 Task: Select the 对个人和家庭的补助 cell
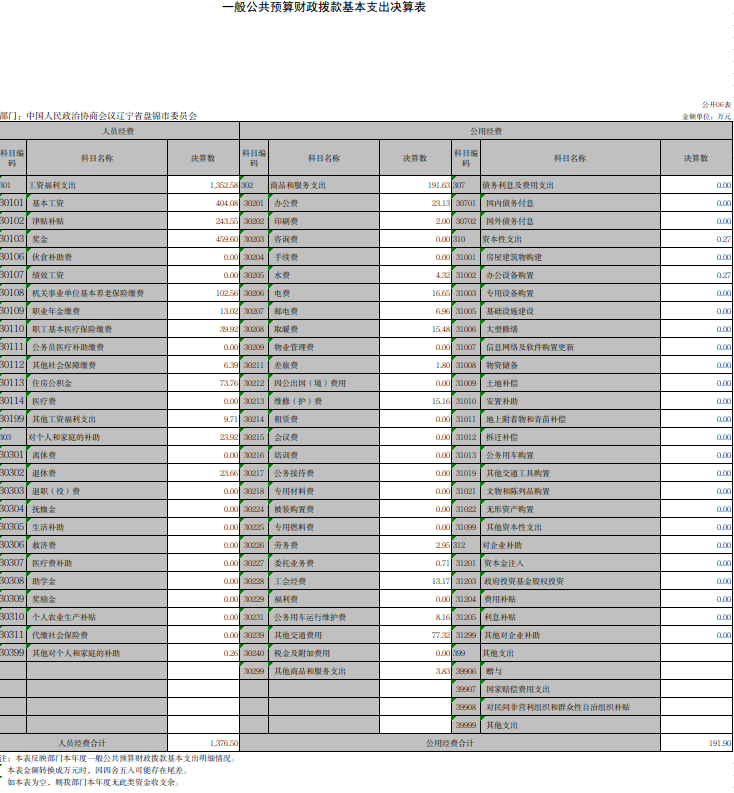click(x=97, y=437)
